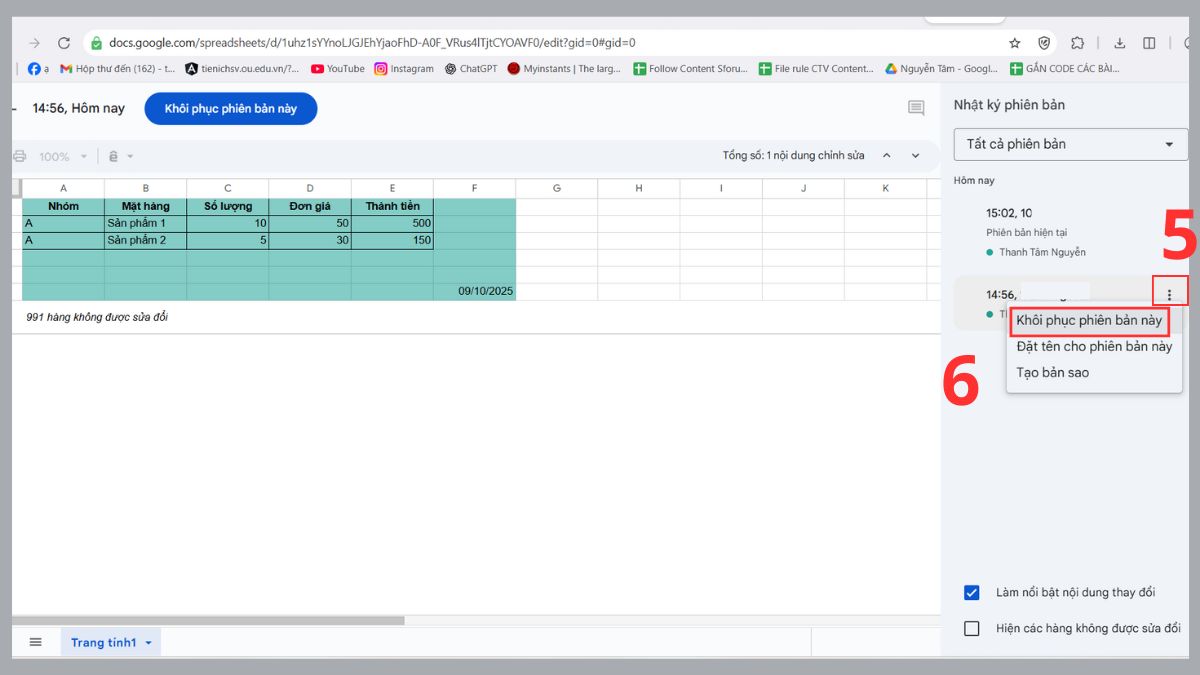Open the 100% zoom dropdown
This screenshot has height=675, width=1200.
[x=63, y=156]
